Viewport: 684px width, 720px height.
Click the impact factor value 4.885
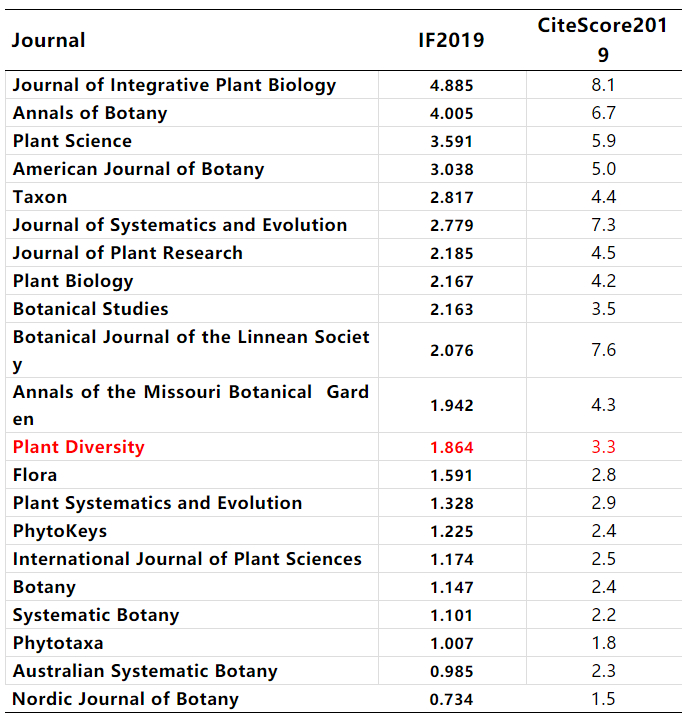point(451,86)
